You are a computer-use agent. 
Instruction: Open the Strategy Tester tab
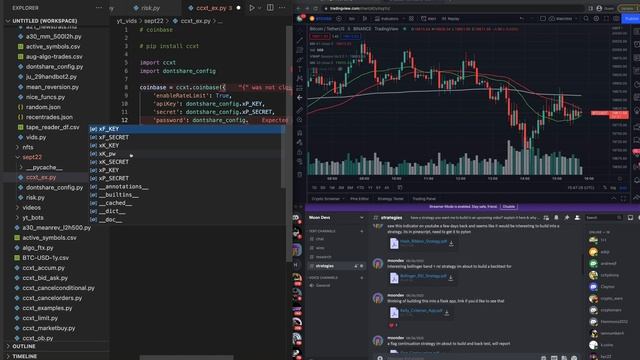click(x=390, y=199)
